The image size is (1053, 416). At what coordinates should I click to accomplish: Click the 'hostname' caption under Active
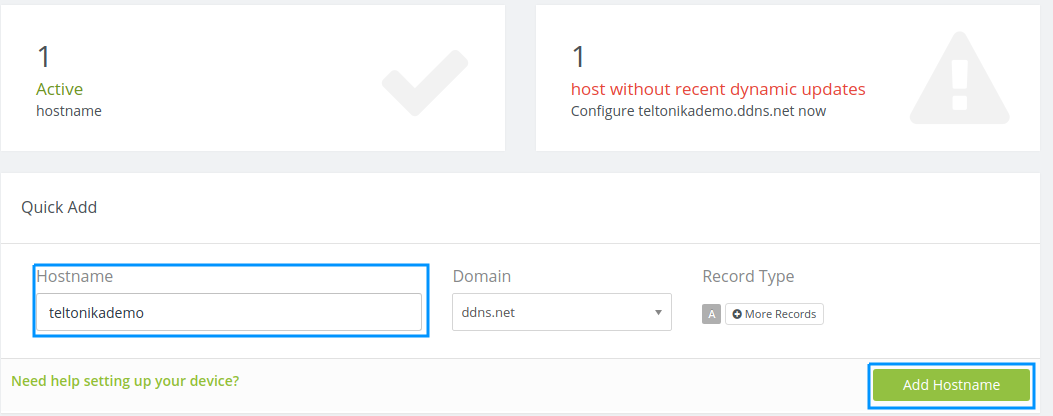(69, 111)
